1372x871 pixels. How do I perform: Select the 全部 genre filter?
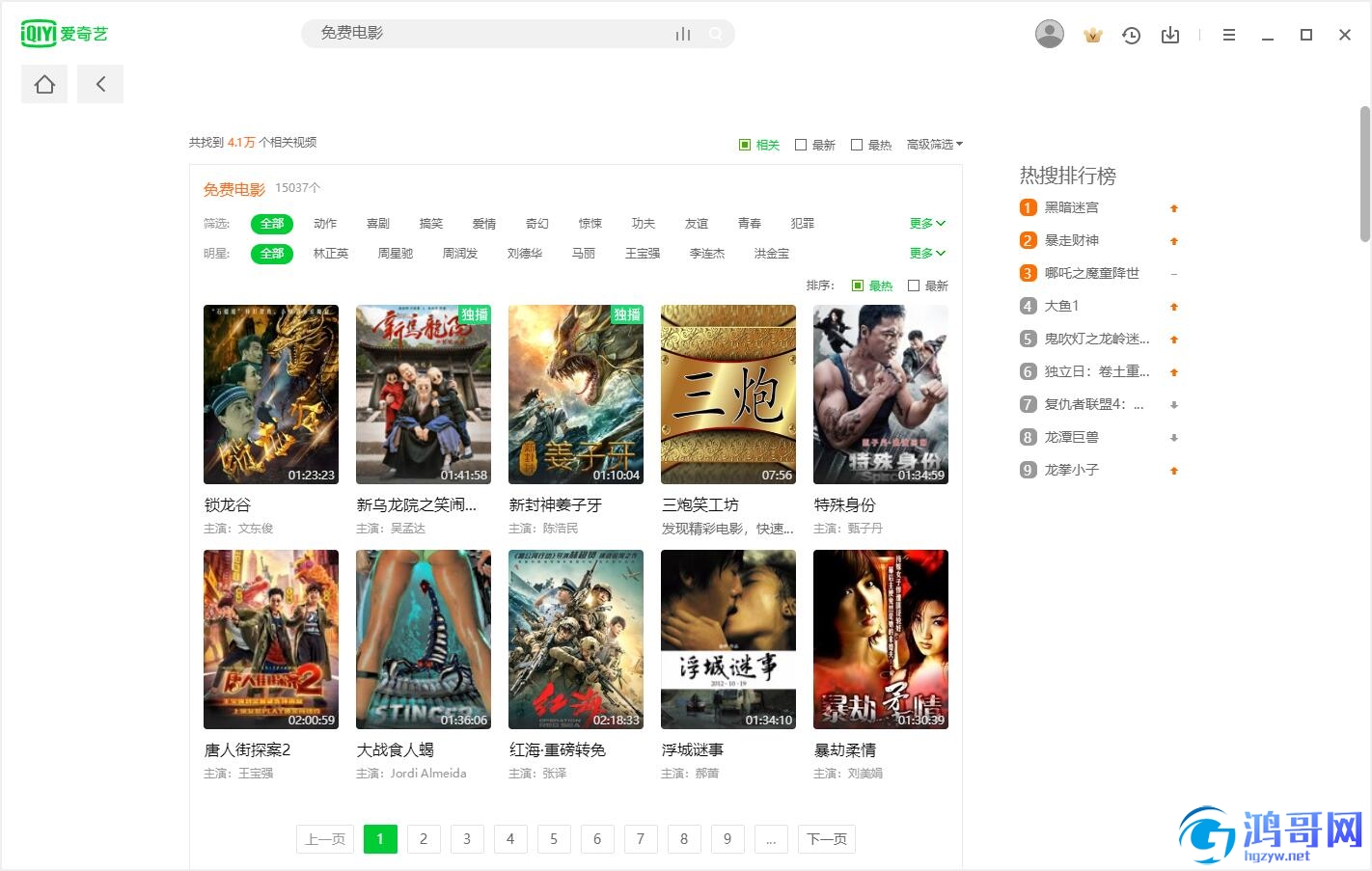(272, 224)
